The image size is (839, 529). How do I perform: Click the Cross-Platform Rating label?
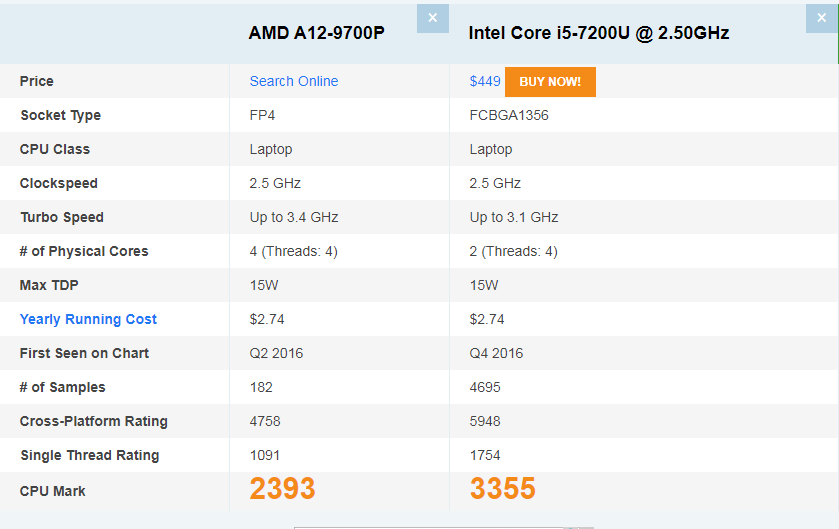point(94,421)
